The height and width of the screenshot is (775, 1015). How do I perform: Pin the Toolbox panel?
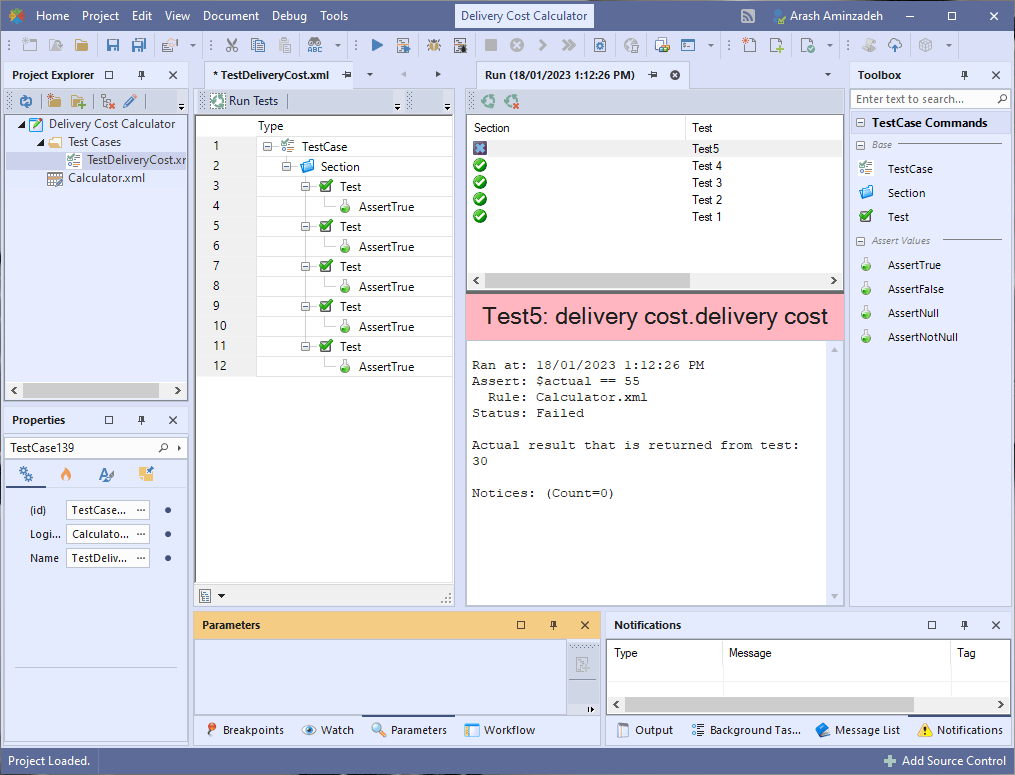[964, 75]
